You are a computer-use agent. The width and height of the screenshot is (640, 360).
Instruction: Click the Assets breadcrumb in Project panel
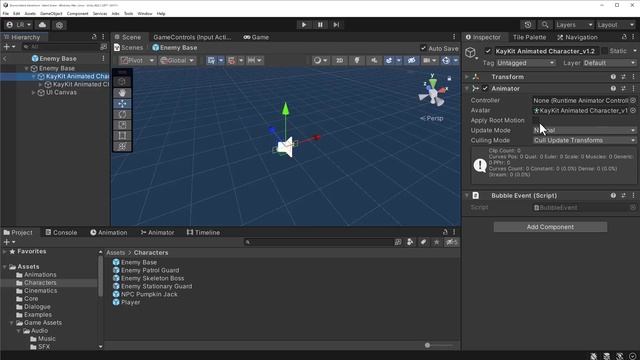116,253
